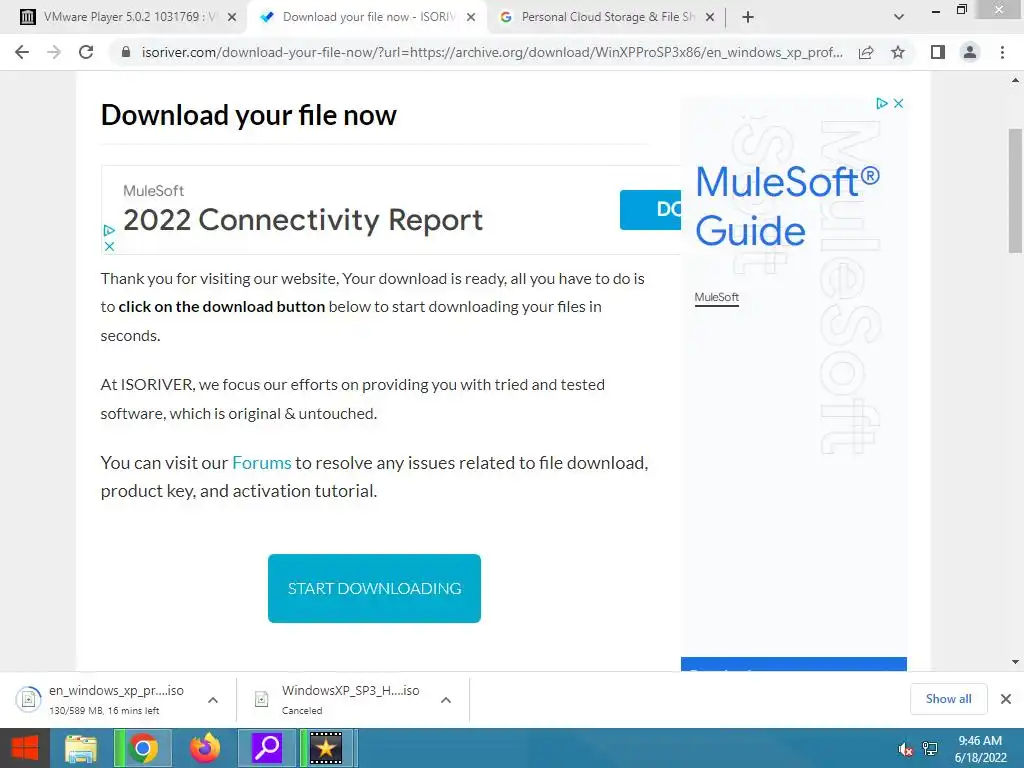Close the sidebar MuleSoft ad

click(x=899, y=103)
